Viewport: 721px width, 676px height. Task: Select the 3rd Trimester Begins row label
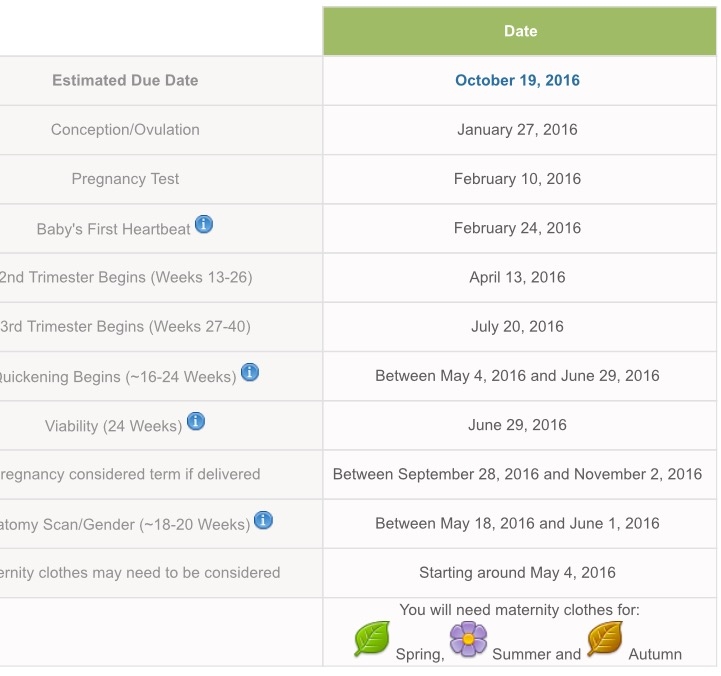point(125,327)
